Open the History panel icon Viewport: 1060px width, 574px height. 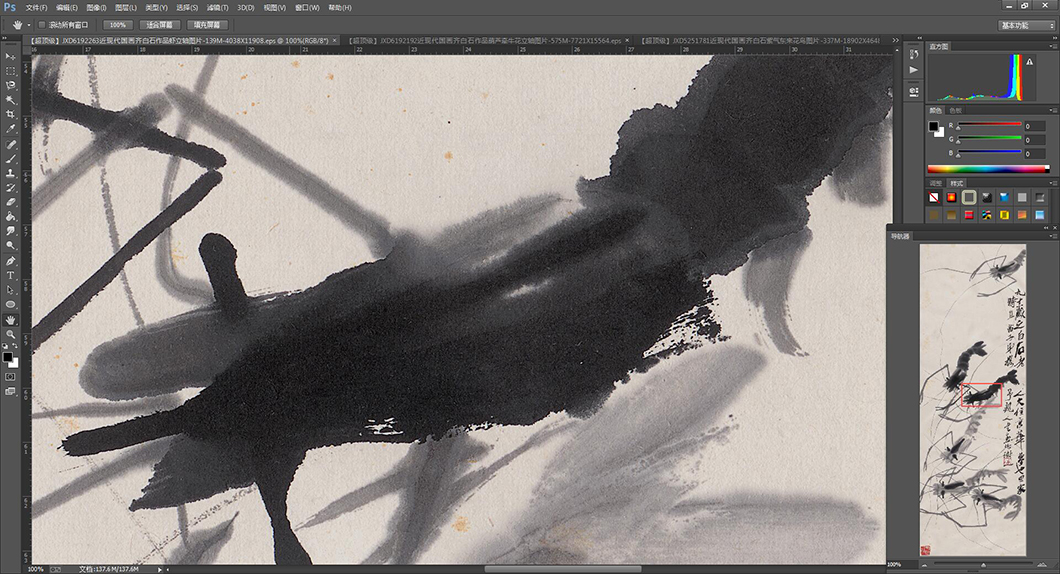pos(914,54)
